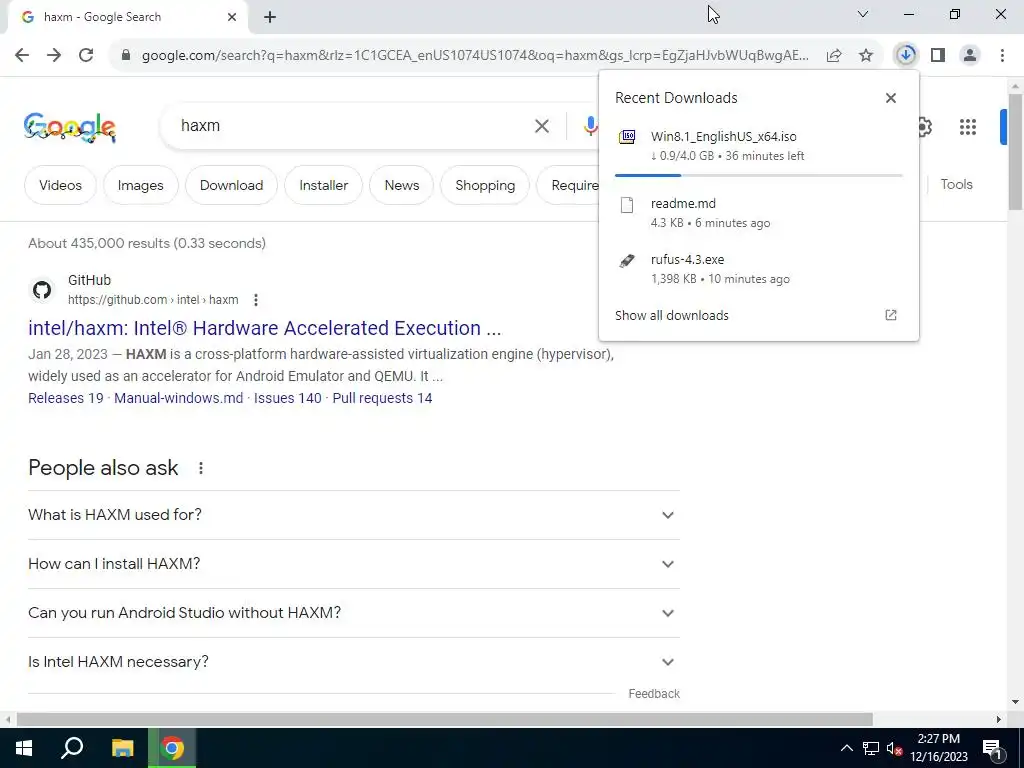This screenshot has width=1024, height=768.
Task: Click Show all downloads
Action: point(671,315)
